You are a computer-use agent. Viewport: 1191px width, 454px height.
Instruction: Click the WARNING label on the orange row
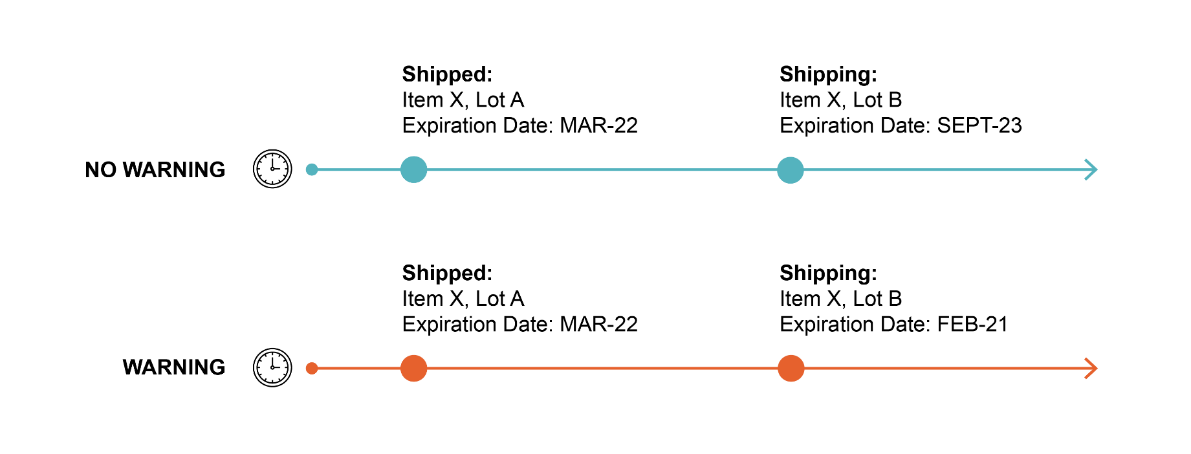pyautogui.click(x=174, y=368)
